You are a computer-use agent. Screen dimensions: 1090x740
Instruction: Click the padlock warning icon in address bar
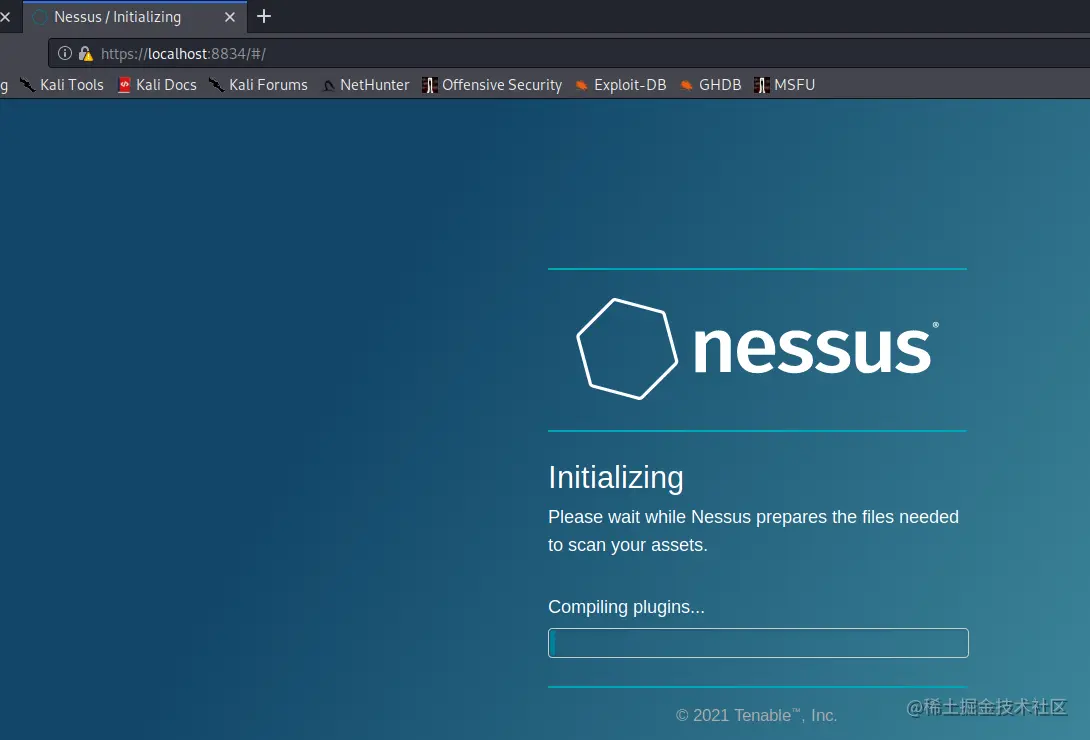(86, 53)
